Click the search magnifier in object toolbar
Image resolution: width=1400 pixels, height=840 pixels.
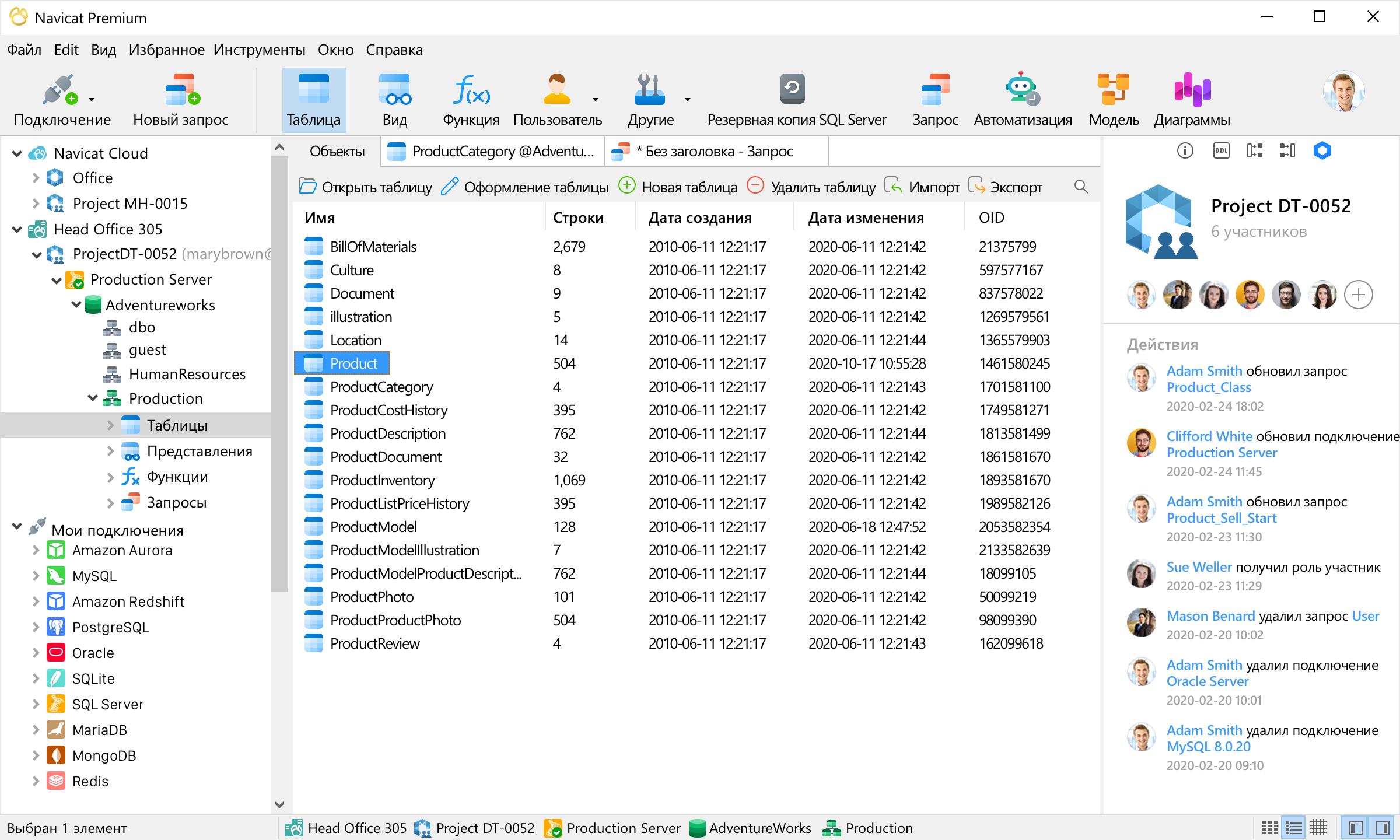point(1081,187)
